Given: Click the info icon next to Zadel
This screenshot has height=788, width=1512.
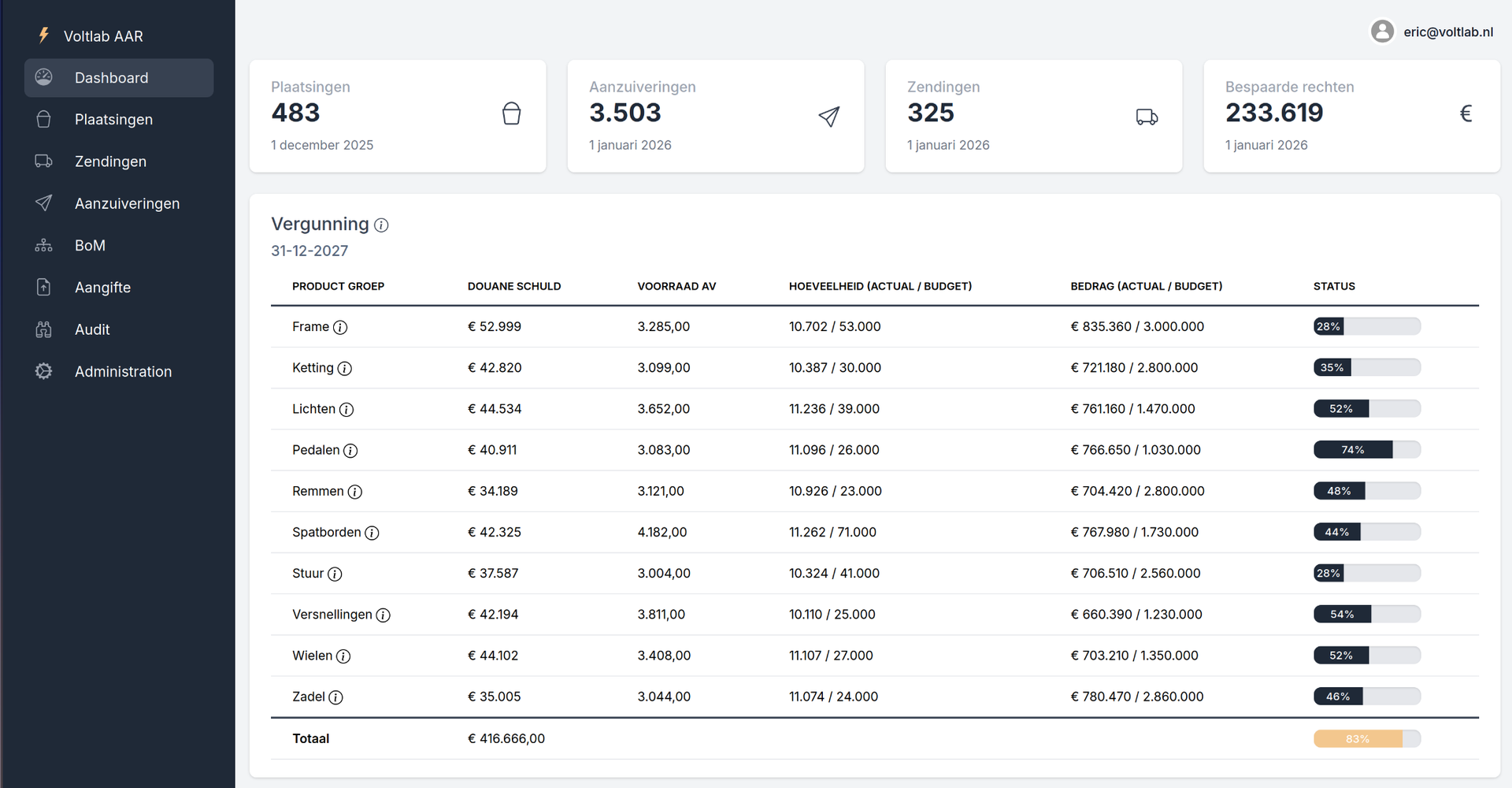Looking at the screenshot, I should click(337, 697).
